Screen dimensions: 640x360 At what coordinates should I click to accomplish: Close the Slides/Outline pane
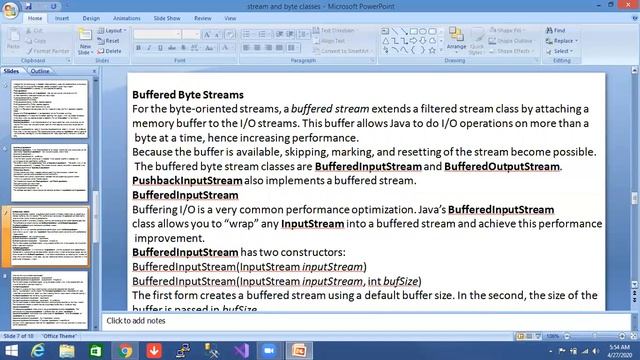pyautogui.click(x=94, y=71)
